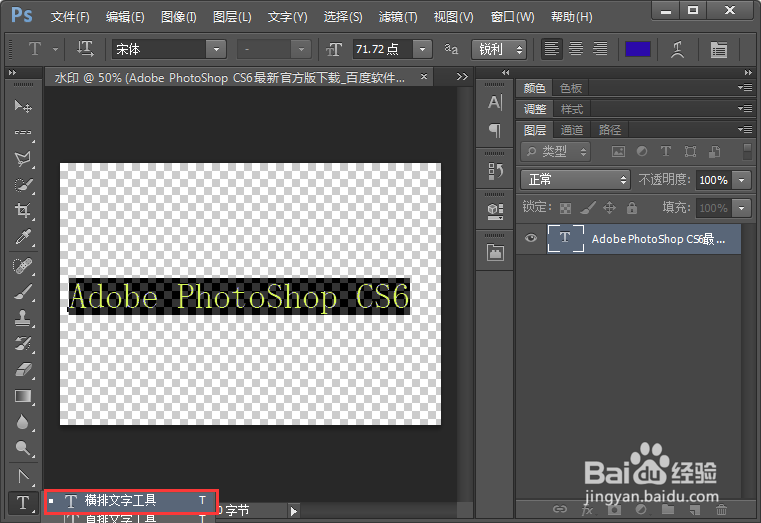Select the Quick Selection tool
Viewport: 761px width, 523px height.
click(x=23, y=184)
